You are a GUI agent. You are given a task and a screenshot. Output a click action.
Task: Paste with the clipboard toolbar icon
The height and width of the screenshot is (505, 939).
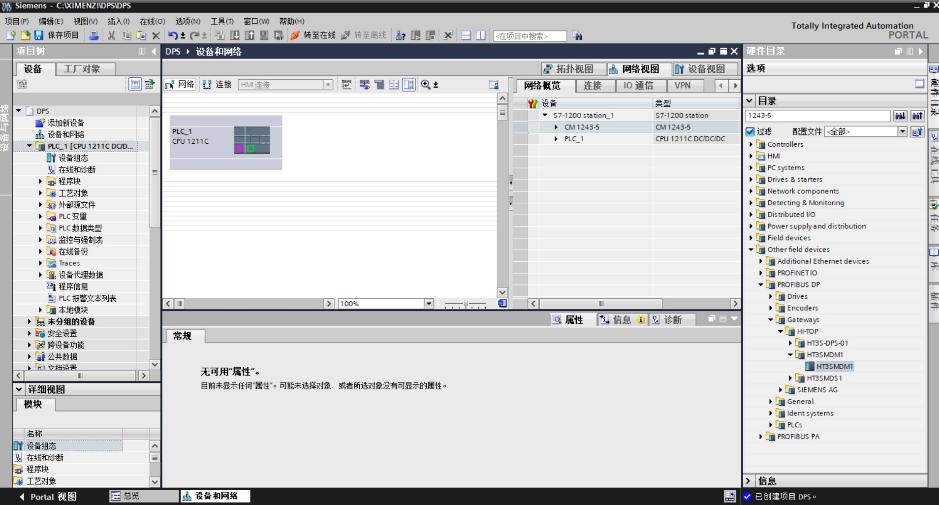pyautogui.click(x=141, y=35)
